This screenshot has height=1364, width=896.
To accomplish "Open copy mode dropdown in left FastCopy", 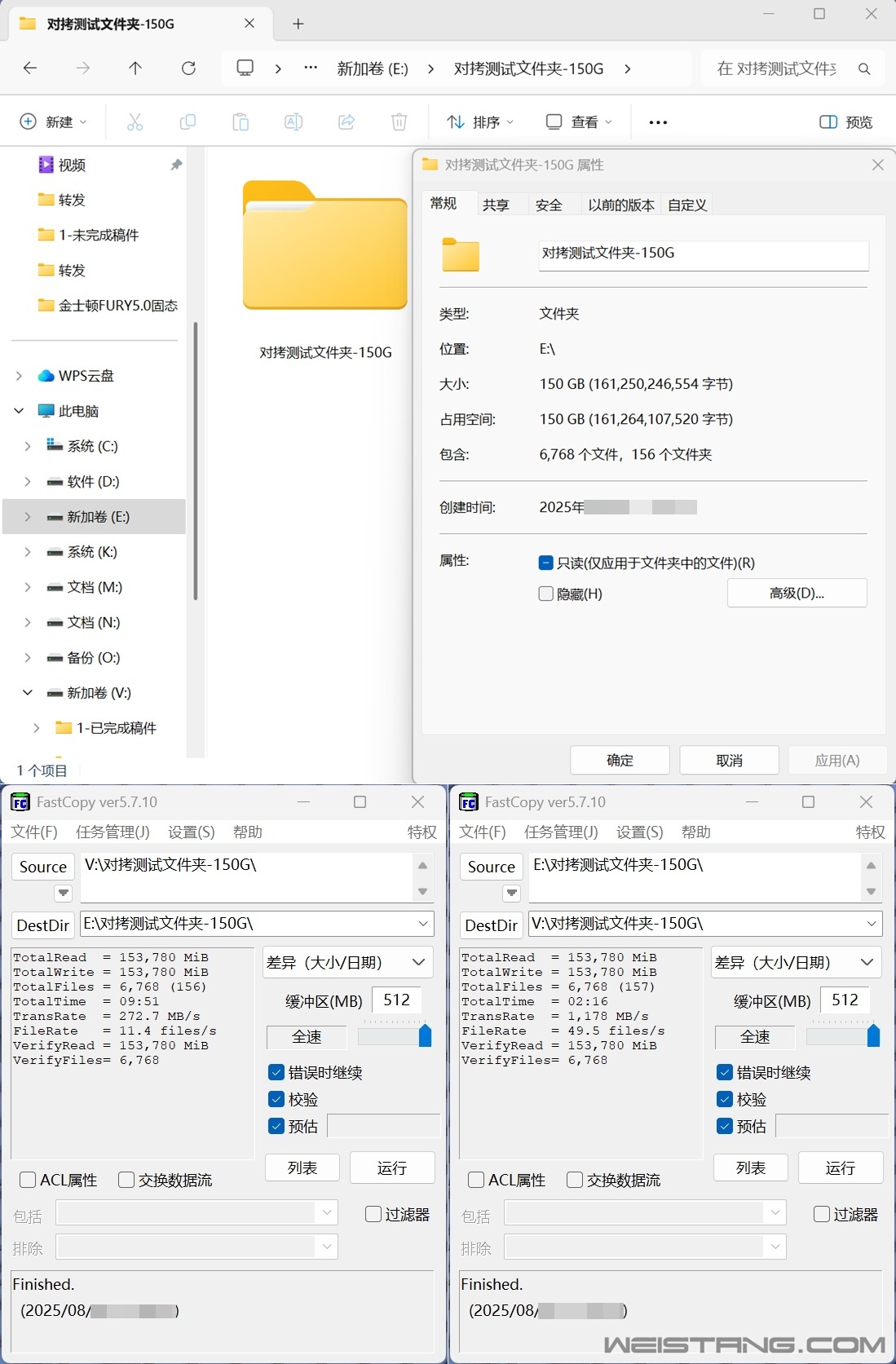I will pos(347,962).
